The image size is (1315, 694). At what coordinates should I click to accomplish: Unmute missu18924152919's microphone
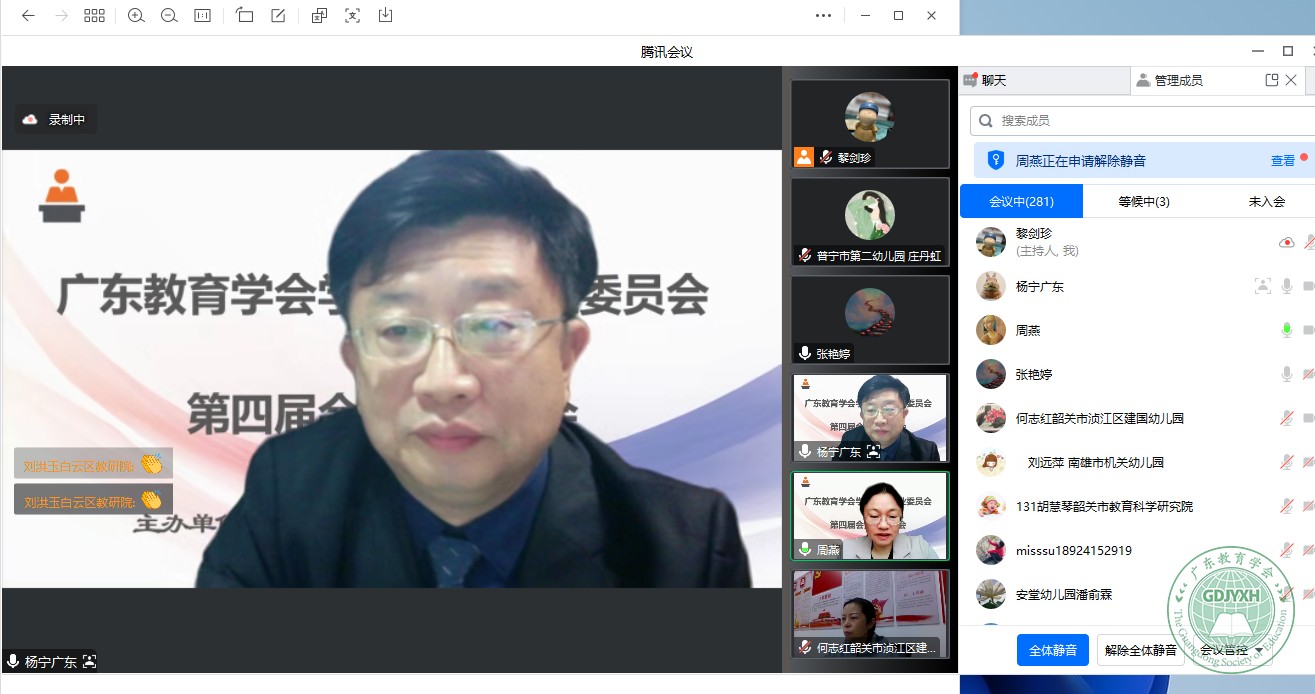[x=1287, y=550]
